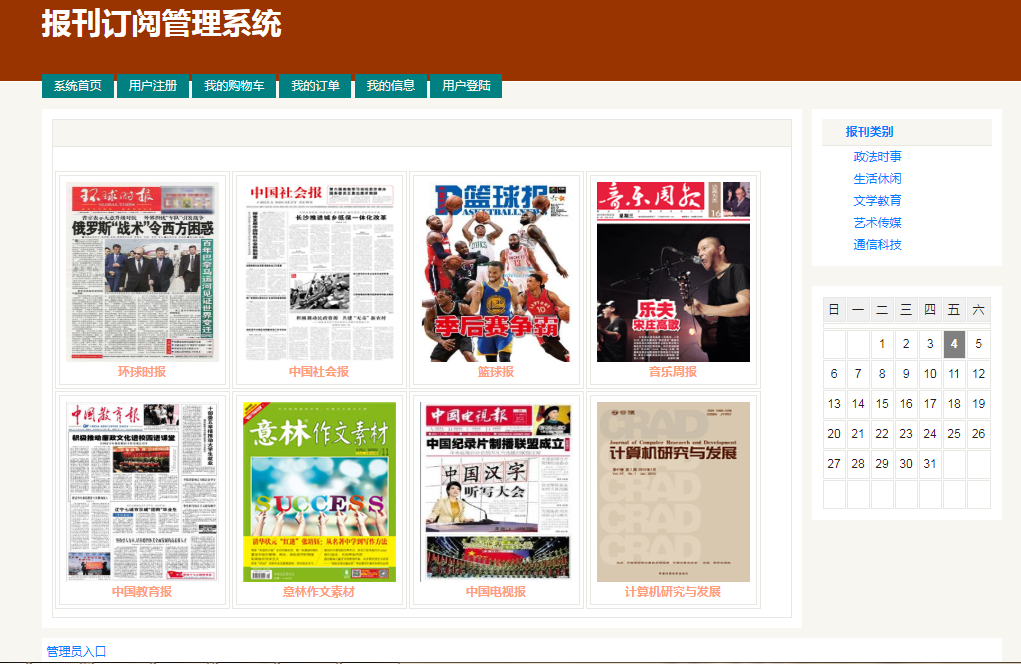The width and height of the screenshot is (1021, 664).
Task: Switch to the 我的信息 tab
Action: click(391, 86)
